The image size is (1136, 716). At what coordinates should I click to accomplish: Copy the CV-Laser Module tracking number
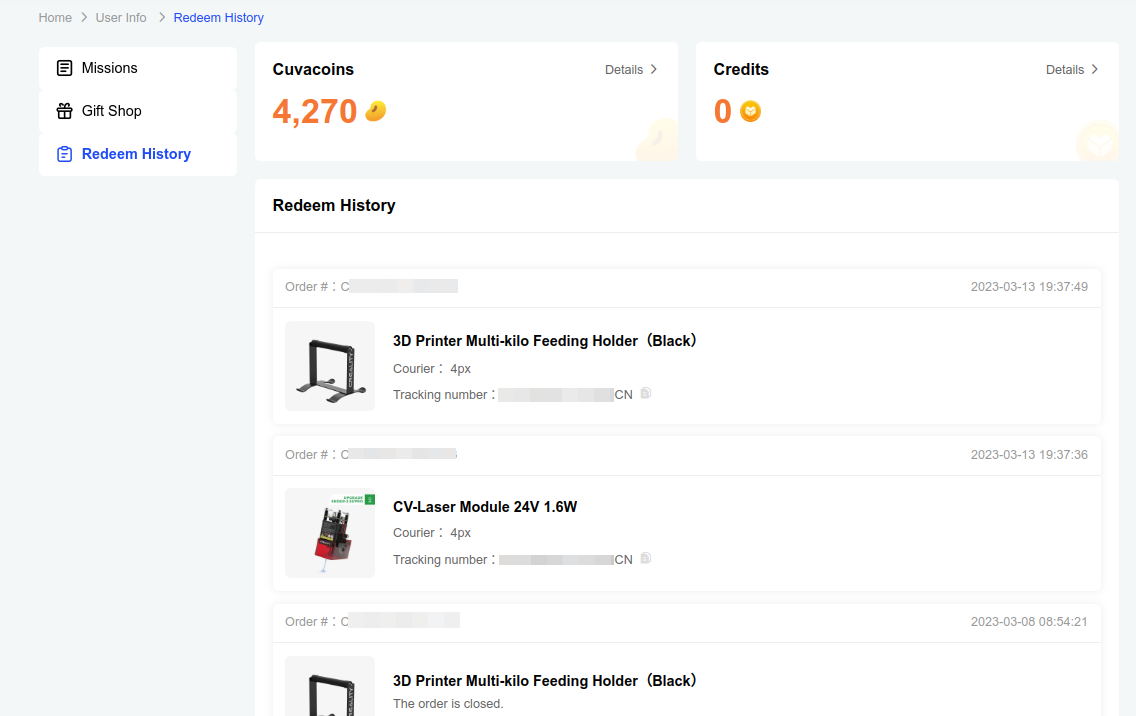click(646, 559)
